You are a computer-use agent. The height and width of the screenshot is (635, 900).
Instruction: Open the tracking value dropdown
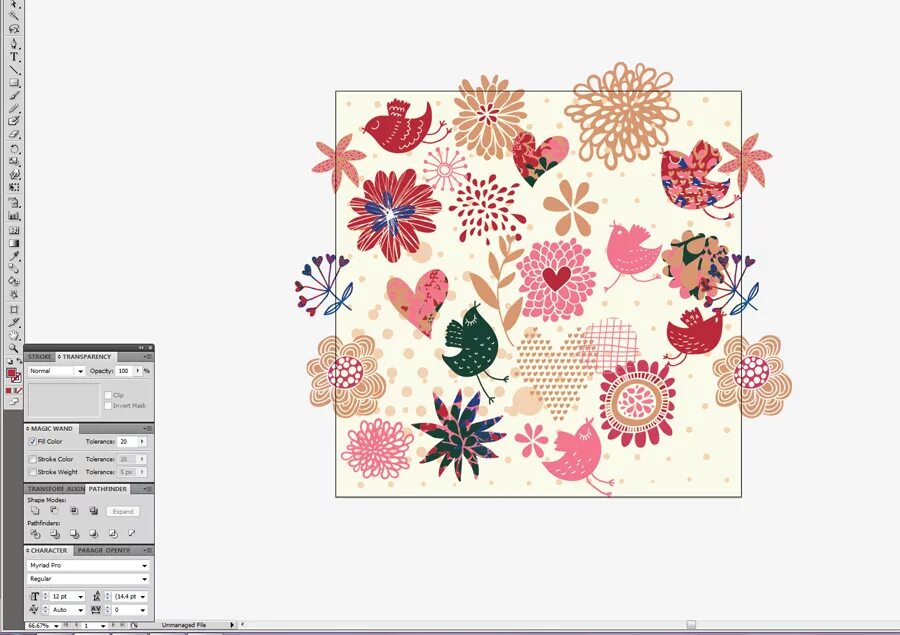tap(143, 610)
